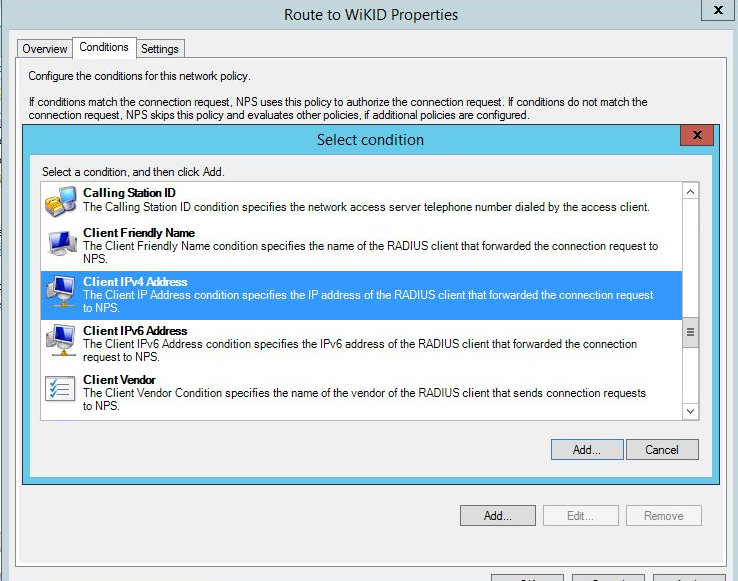The width and height of the screenshot is (738, 581).
Task: Select the Client IPv4 Address network computer icon
Action: (x=61, y=291)
